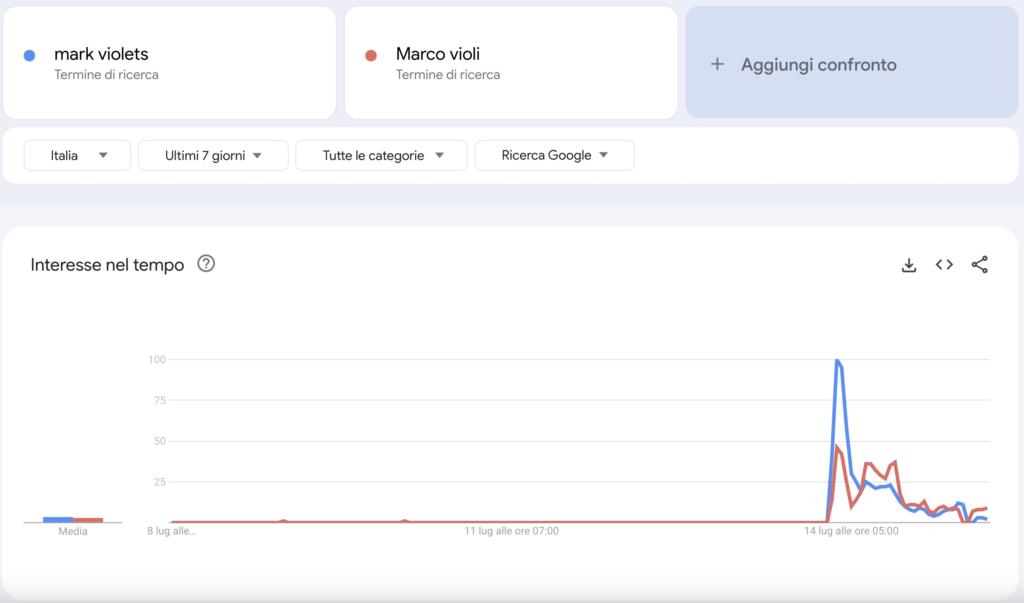The width and height of the screenshot is (1024, 603).
Task: Open the Ricerca Google search type dropdown
Action: click(554, 155)
